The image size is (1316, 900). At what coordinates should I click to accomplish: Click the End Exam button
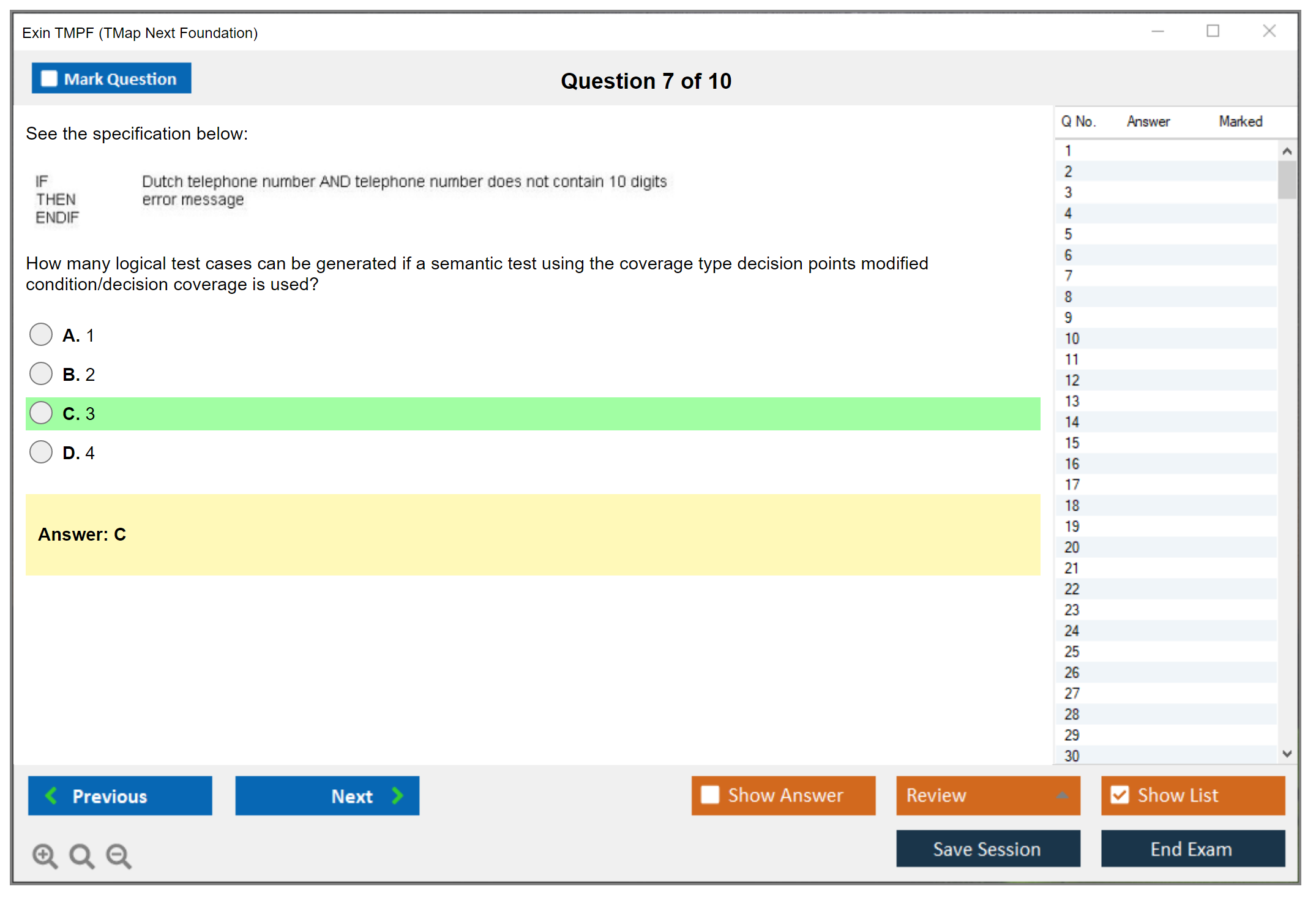coord(1192,849)
